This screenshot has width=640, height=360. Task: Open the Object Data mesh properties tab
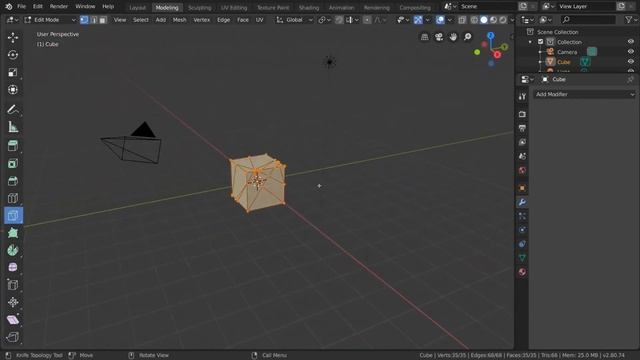pos(522,258)
